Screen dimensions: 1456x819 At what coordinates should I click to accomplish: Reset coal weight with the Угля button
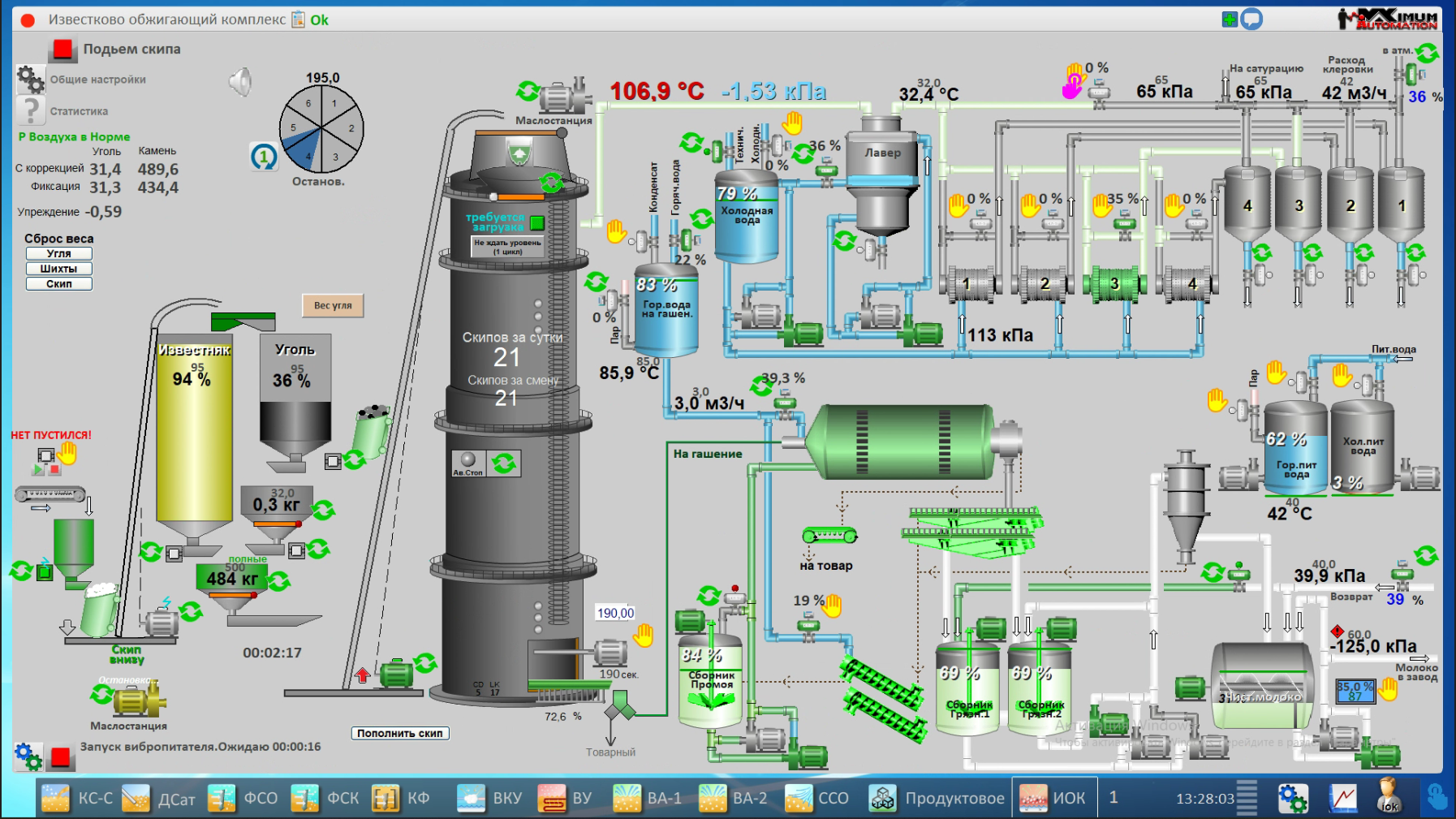(x=58, y=253)
